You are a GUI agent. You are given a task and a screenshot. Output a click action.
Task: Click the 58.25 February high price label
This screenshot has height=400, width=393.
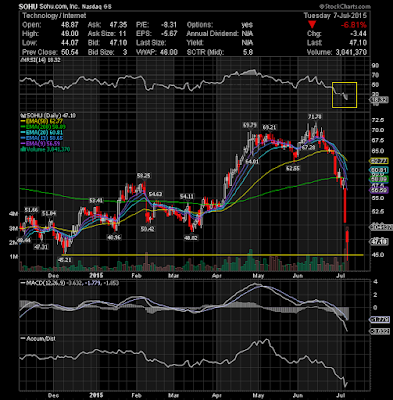pyautogui.click(x=143, y=175)
